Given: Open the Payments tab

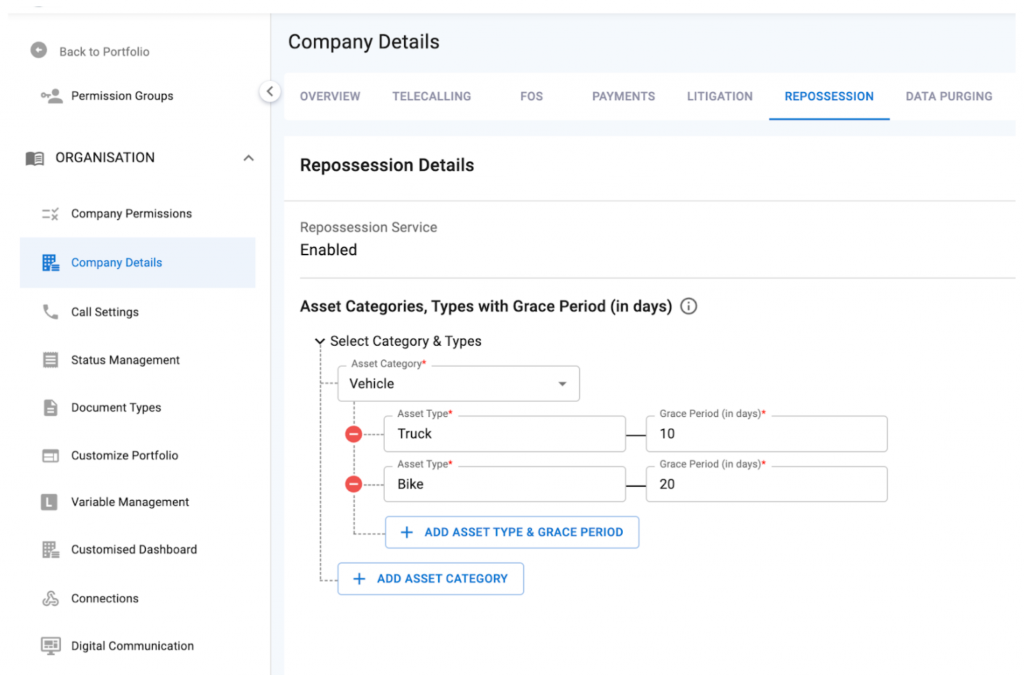Looking at the screenshot, I should coord(624,97).
